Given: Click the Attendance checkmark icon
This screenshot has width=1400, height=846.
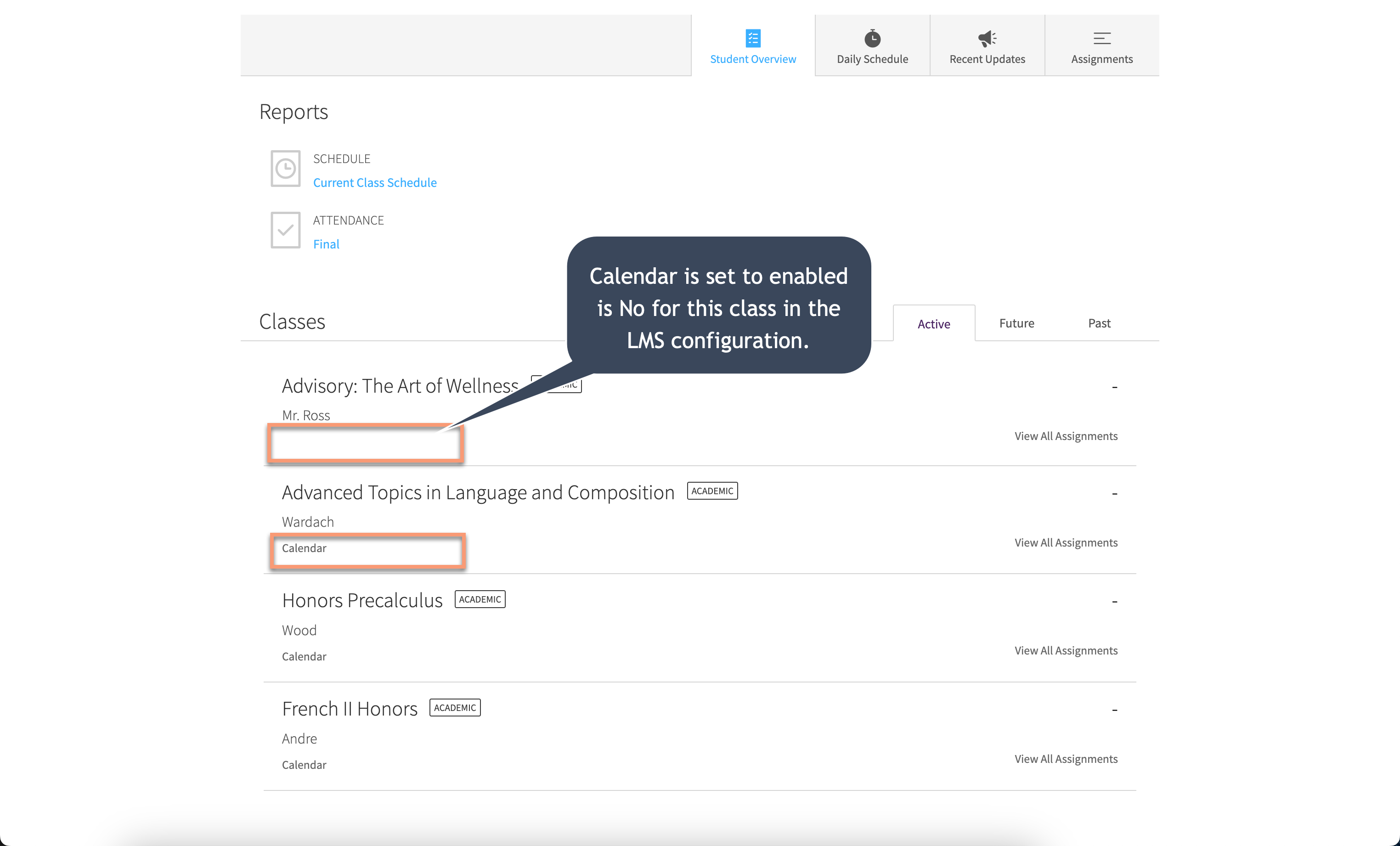Looking at the screenshot, I should (x=285, y=230).
